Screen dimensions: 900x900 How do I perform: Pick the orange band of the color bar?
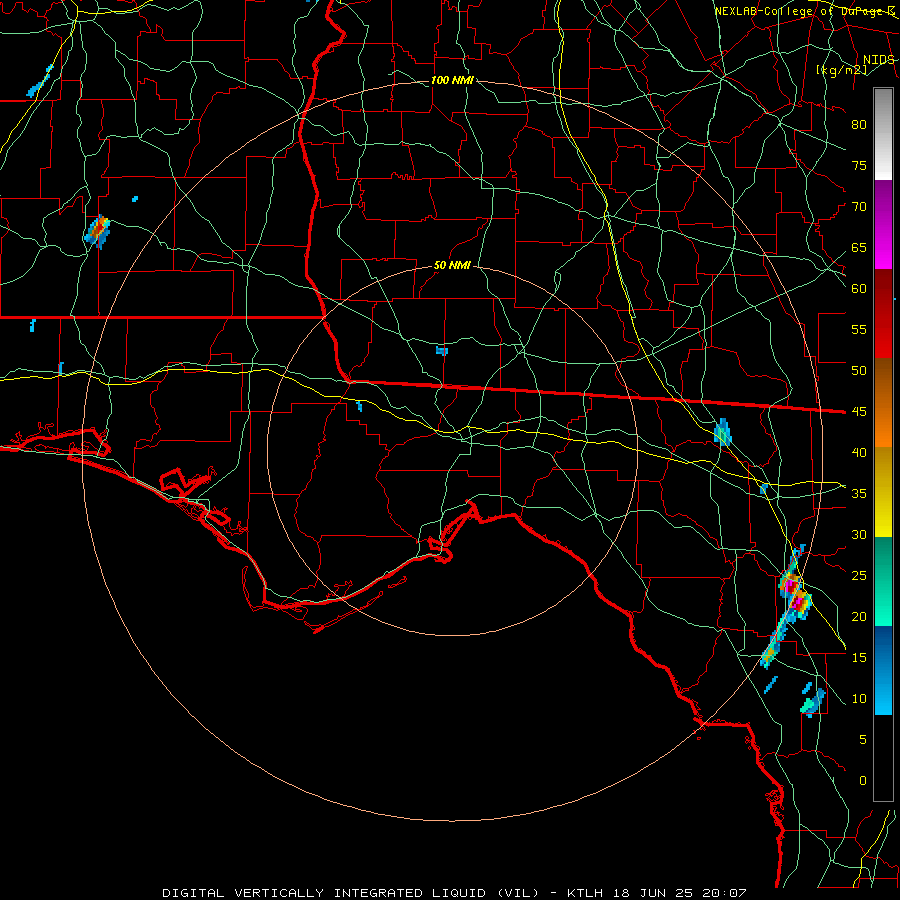[883, 425]
